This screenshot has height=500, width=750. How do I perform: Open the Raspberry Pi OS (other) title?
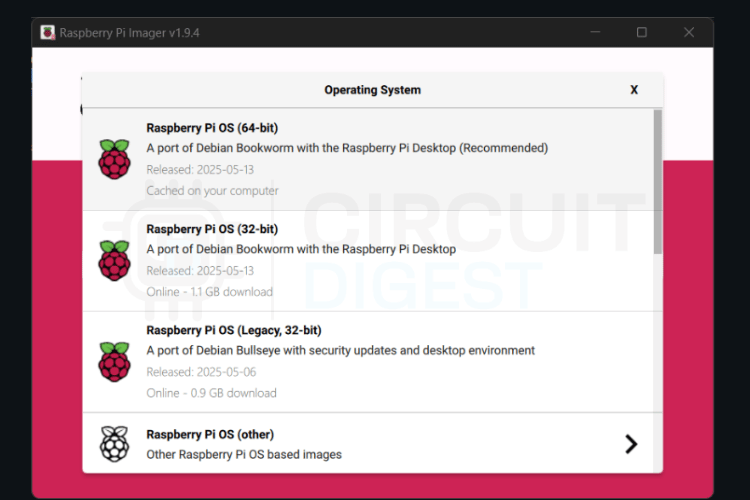pyautogui.click(x=209, y=435)
